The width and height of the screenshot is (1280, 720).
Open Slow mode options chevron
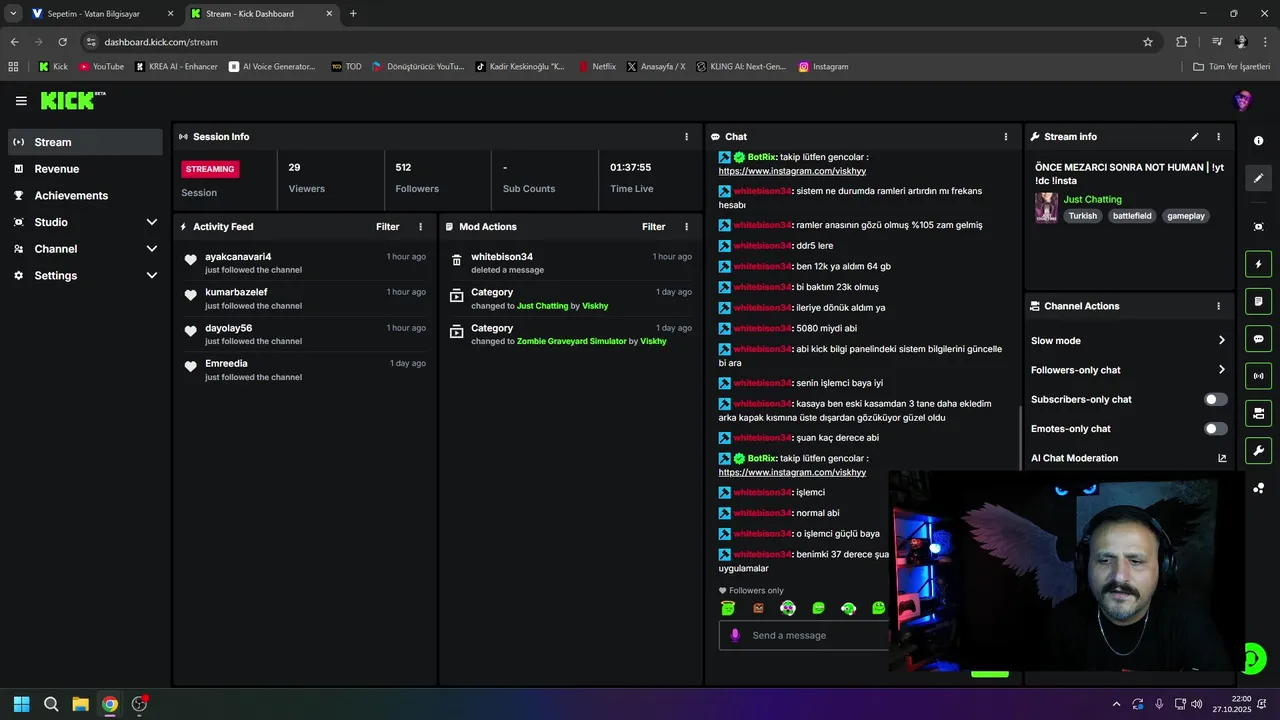tap(1221, 341)
